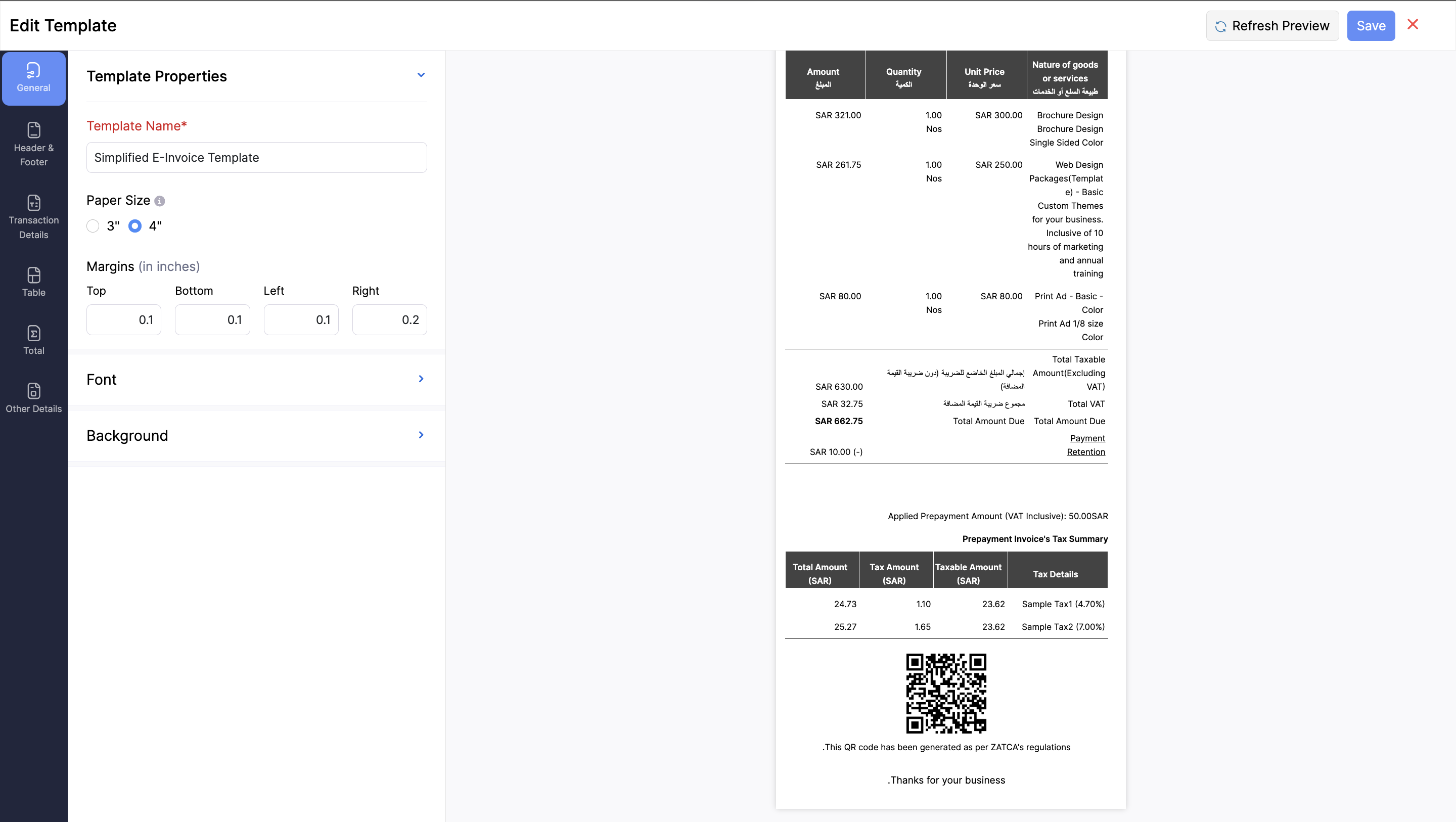
Task: Click the Payment Retention link in preview
Action: (x=1086, y=445)
